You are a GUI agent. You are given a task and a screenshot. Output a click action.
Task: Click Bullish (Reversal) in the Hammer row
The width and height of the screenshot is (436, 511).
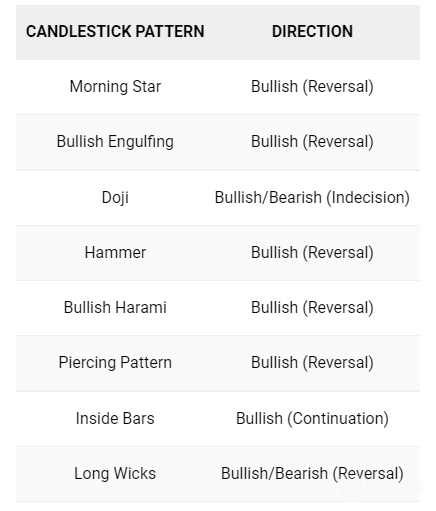312,252
